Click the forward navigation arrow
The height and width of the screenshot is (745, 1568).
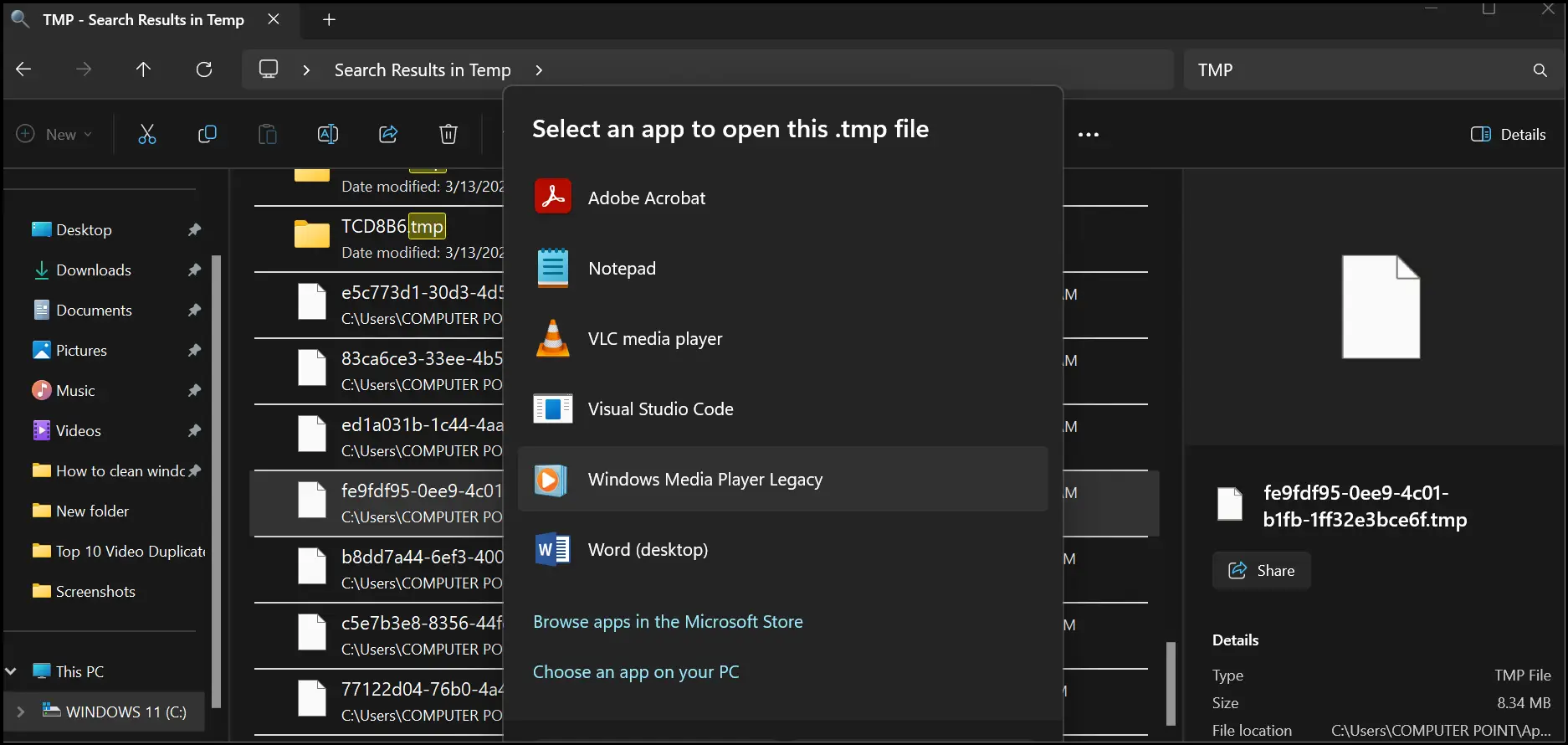click(x=84, y=69)
